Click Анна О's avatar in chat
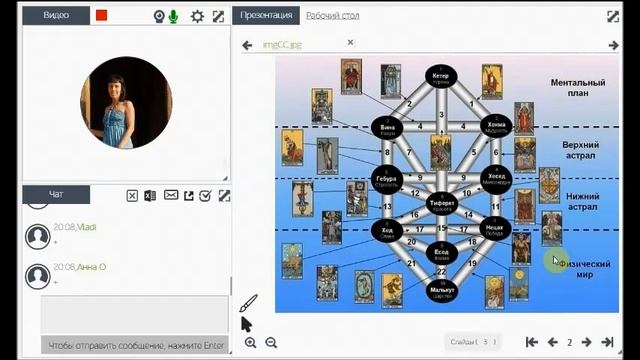Screen dimensions: 640x360 (38, 276)
